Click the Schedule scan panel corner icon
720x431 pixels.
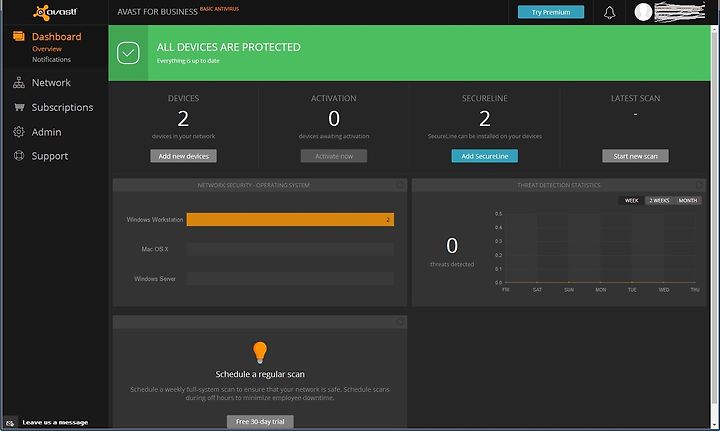tap(400, 322)
